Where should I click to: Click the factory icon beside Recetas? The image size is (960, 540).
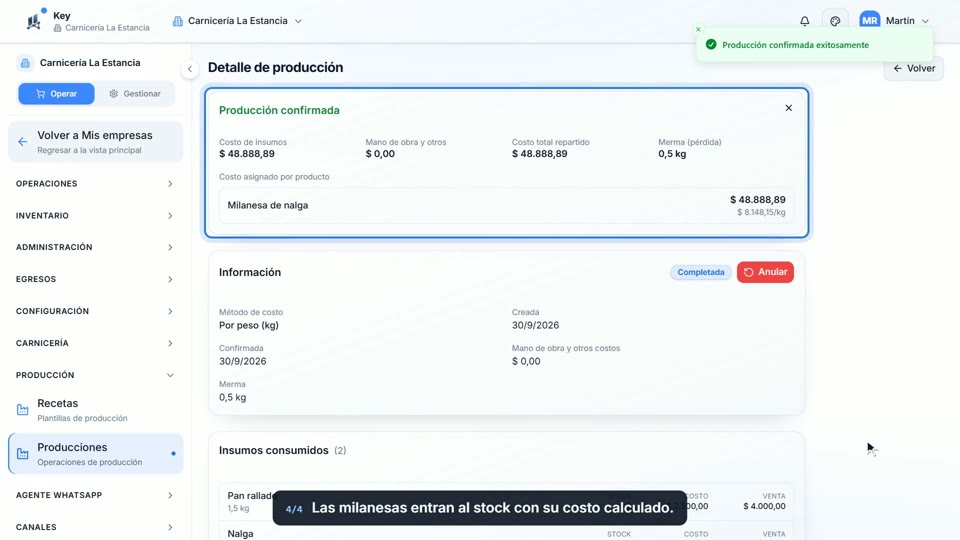coord(23,410)
